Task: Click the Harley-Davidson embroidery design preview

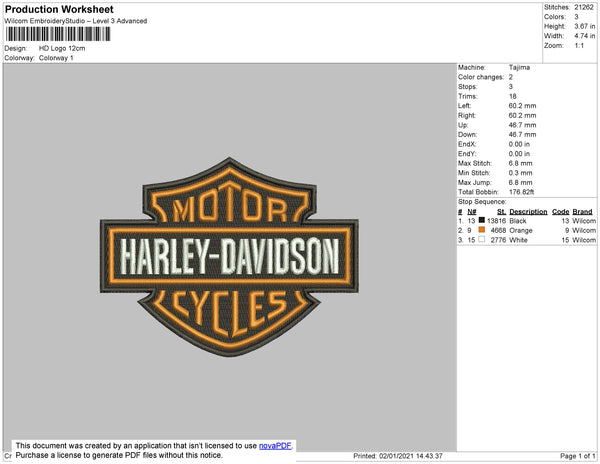Action: [x=229, y=257]
